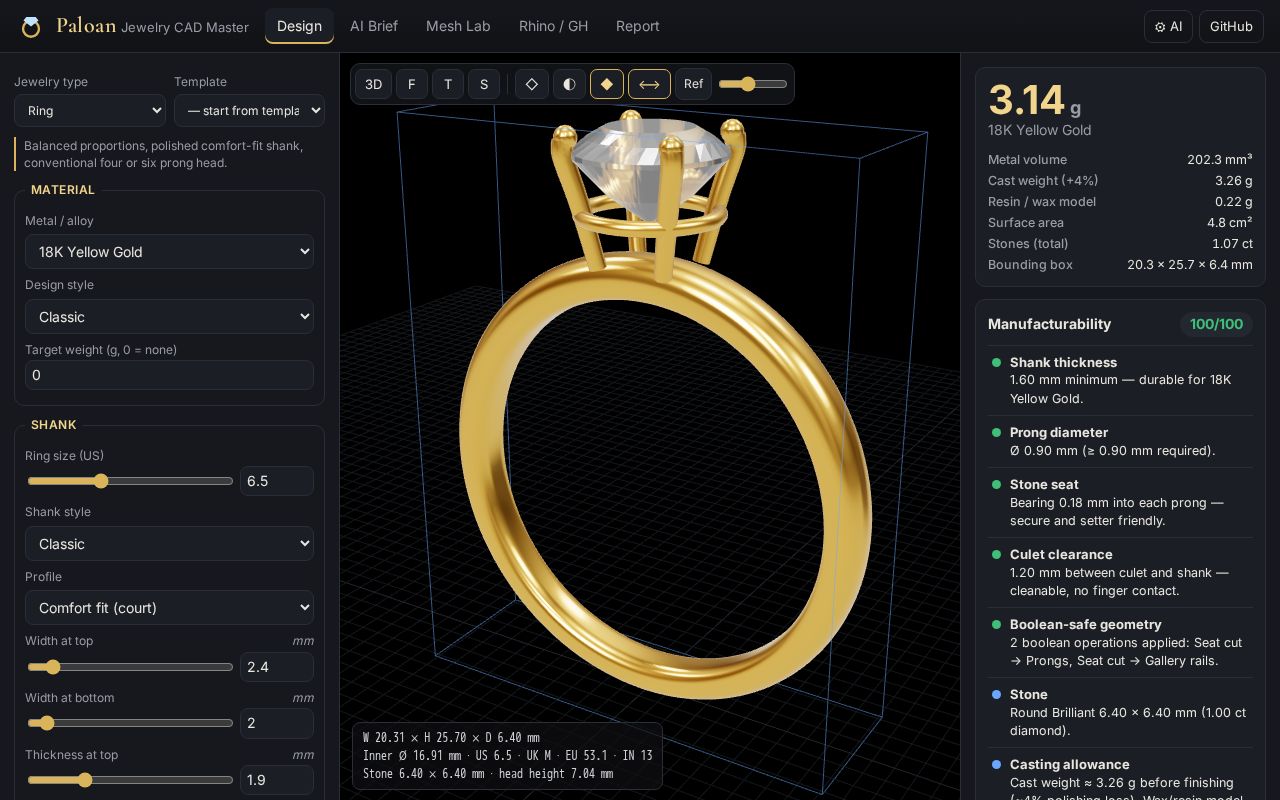This screenshot has height=800, width=1280.
Task: Click the Paloan ring logo icon
Action: point(31,27)
